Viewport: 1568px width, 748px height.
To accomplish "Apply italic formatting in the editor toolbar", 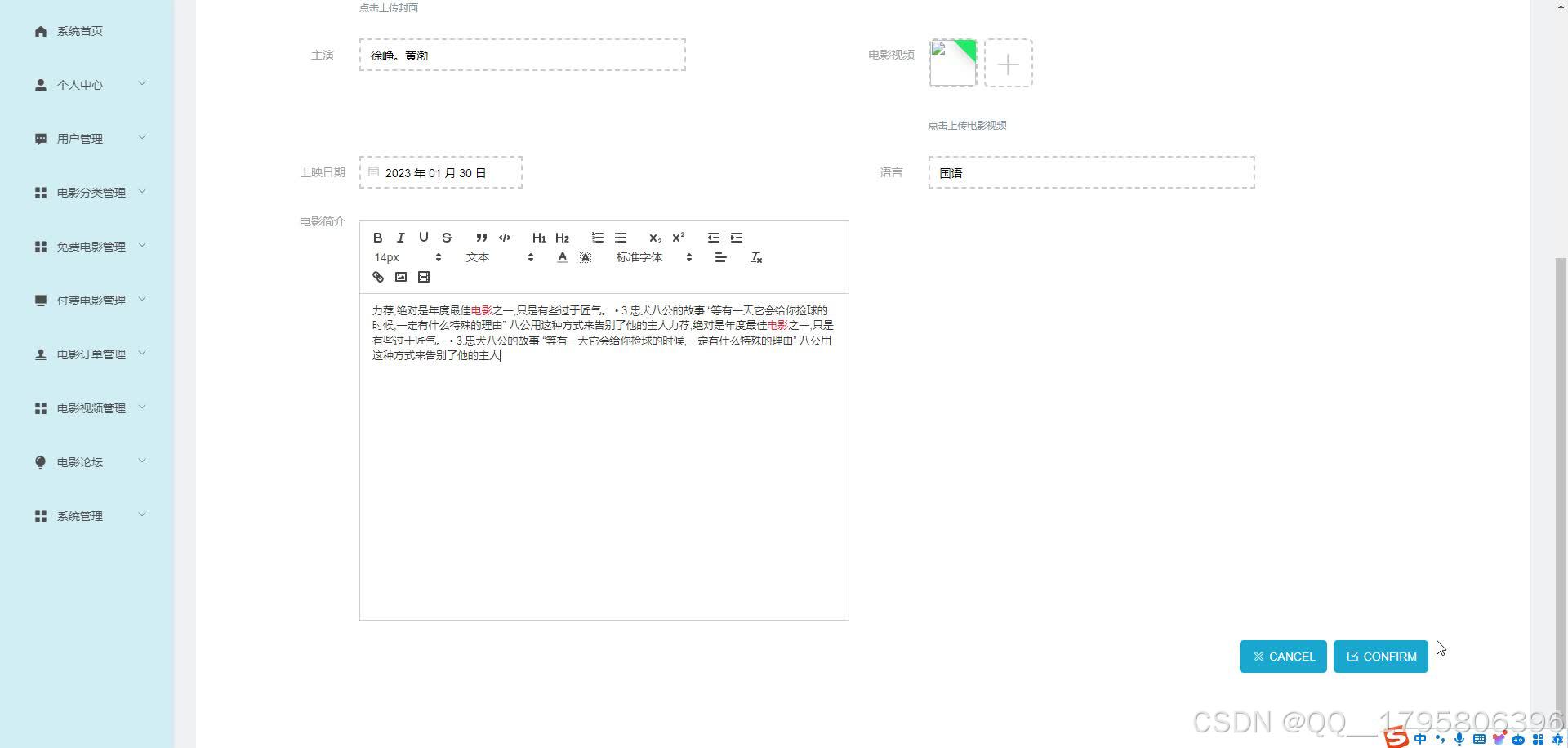I will coord(400,238).
